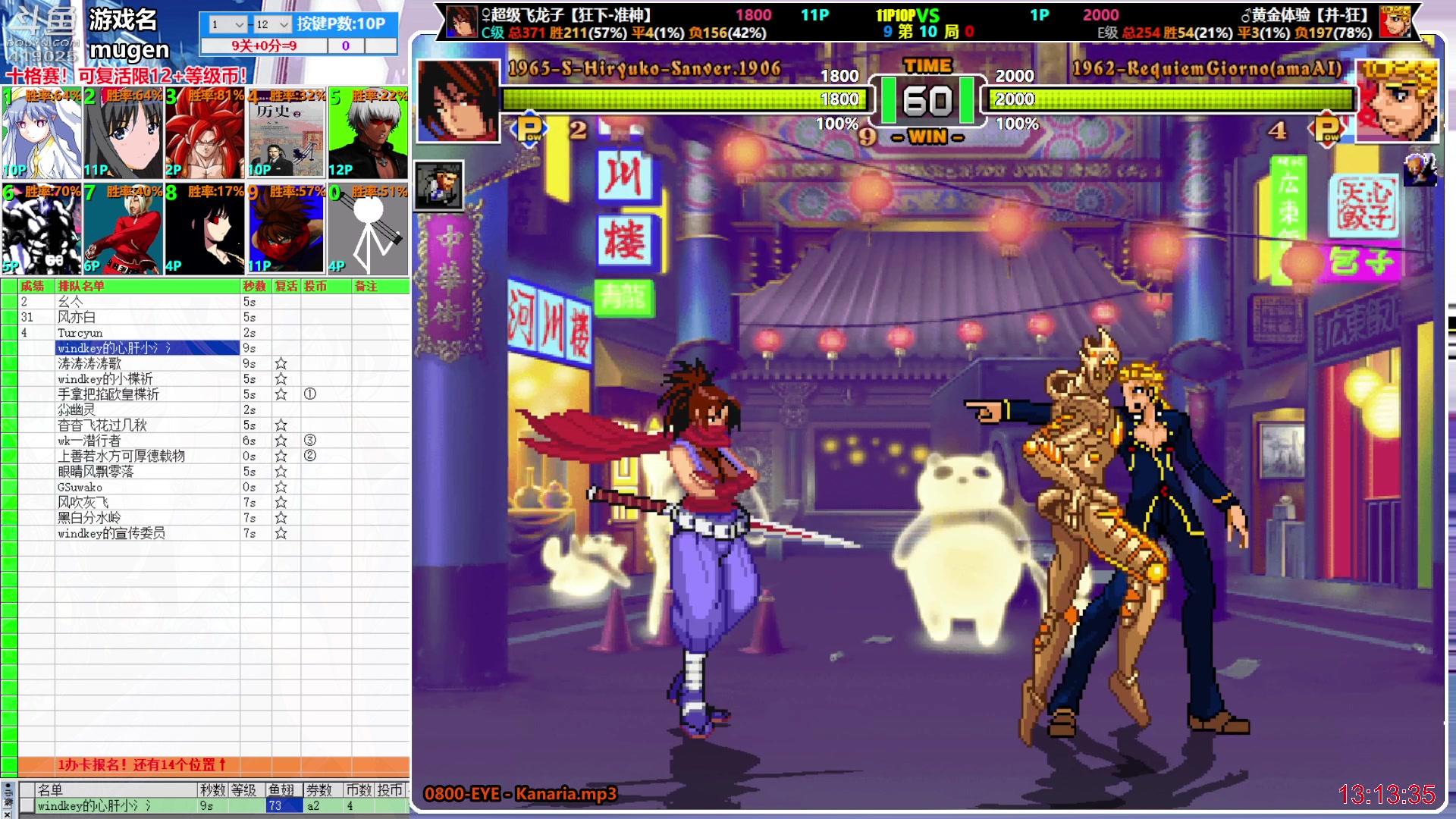The image size is (1456, 819).
Task: Click the '1办卡报名! 还有14个位置' orange banner
Action: tap(213, 764)
